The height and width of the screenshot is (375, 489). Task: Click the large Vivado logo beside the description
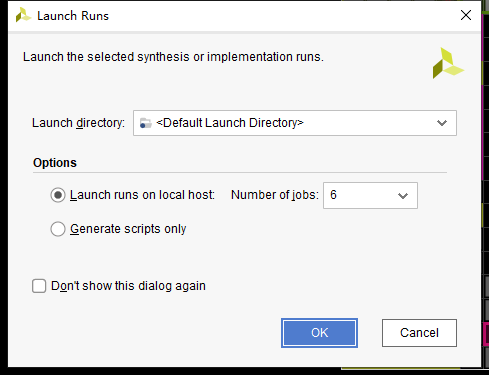point(448,63)
